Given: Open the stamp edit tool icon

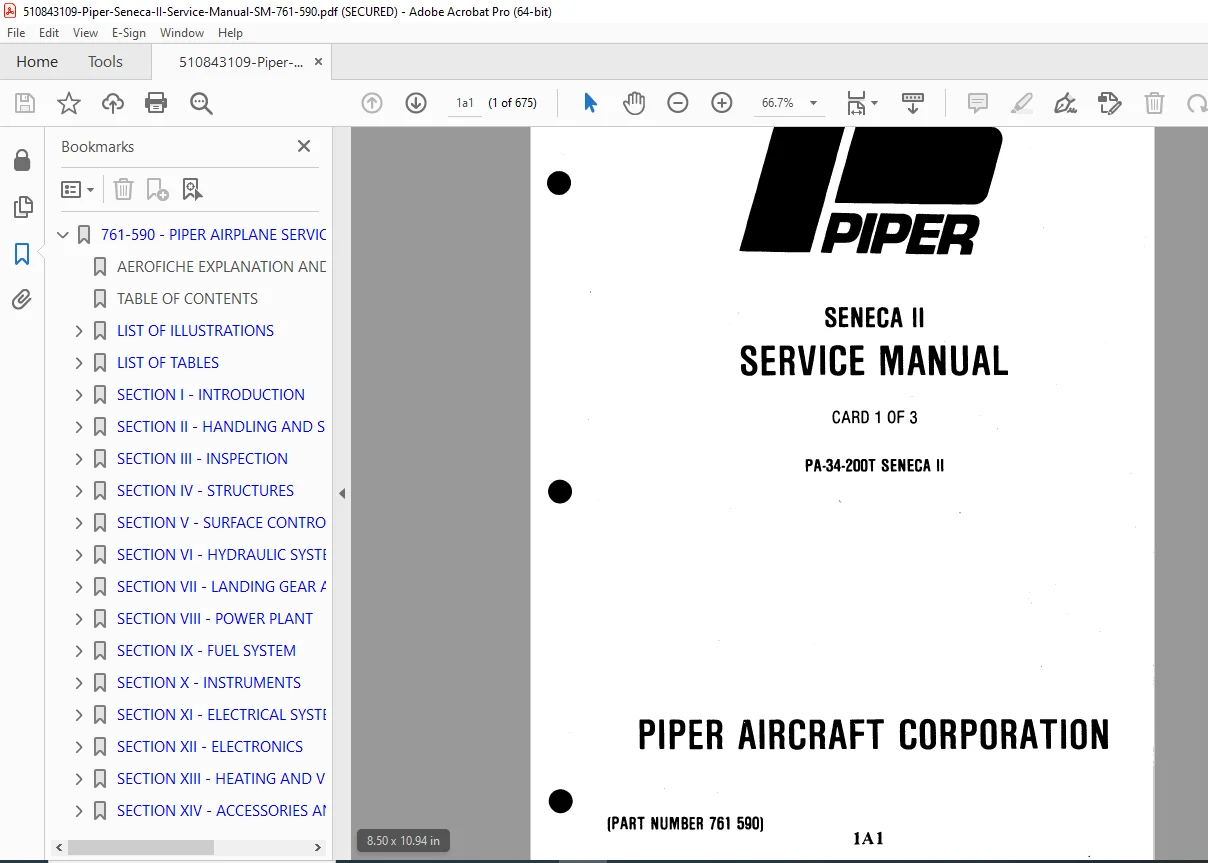Looking at the screenshot, I should [1109, 103].
